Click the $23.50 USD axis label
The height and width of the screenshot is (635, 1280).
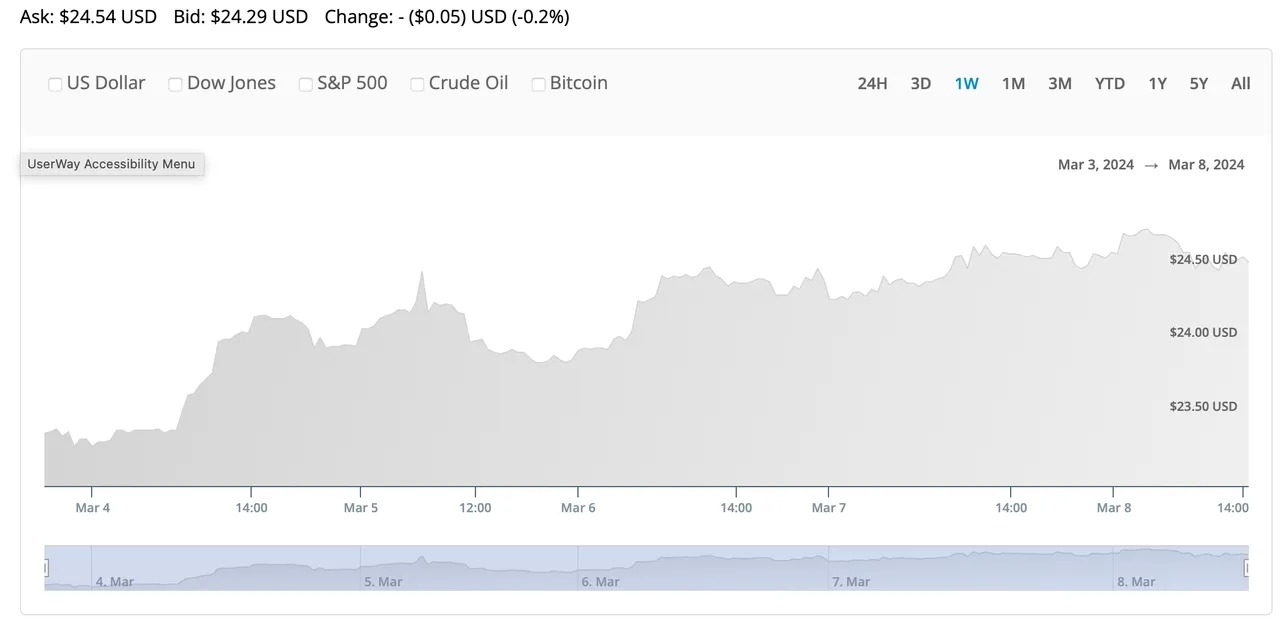[x=1203, y=406]
